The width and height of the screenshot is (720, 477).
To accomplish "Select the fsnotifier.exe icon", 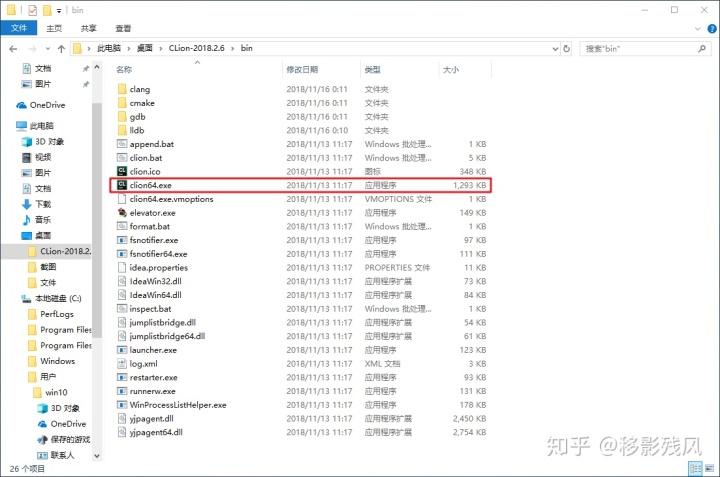I will click(x=122, y=240).
